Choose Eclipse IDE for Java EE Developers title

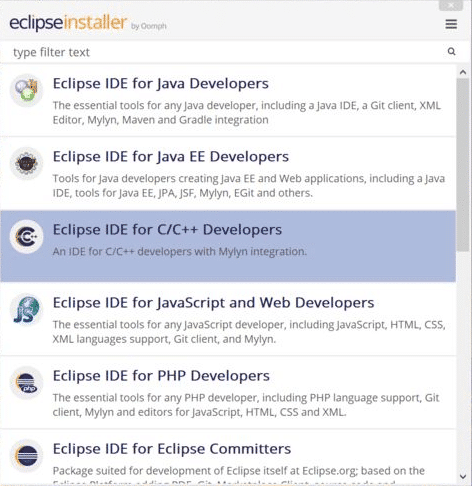click(171, 157)
